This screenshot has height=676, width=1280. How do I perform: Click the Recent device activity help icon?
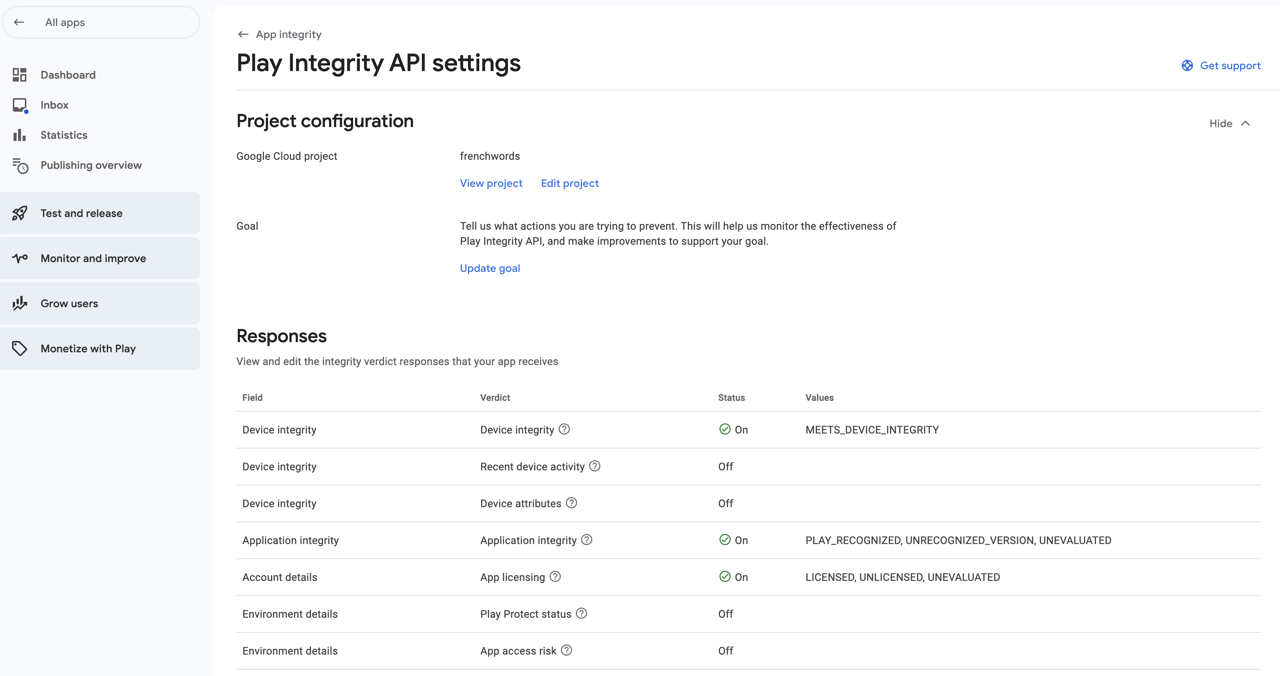[595, 466]
